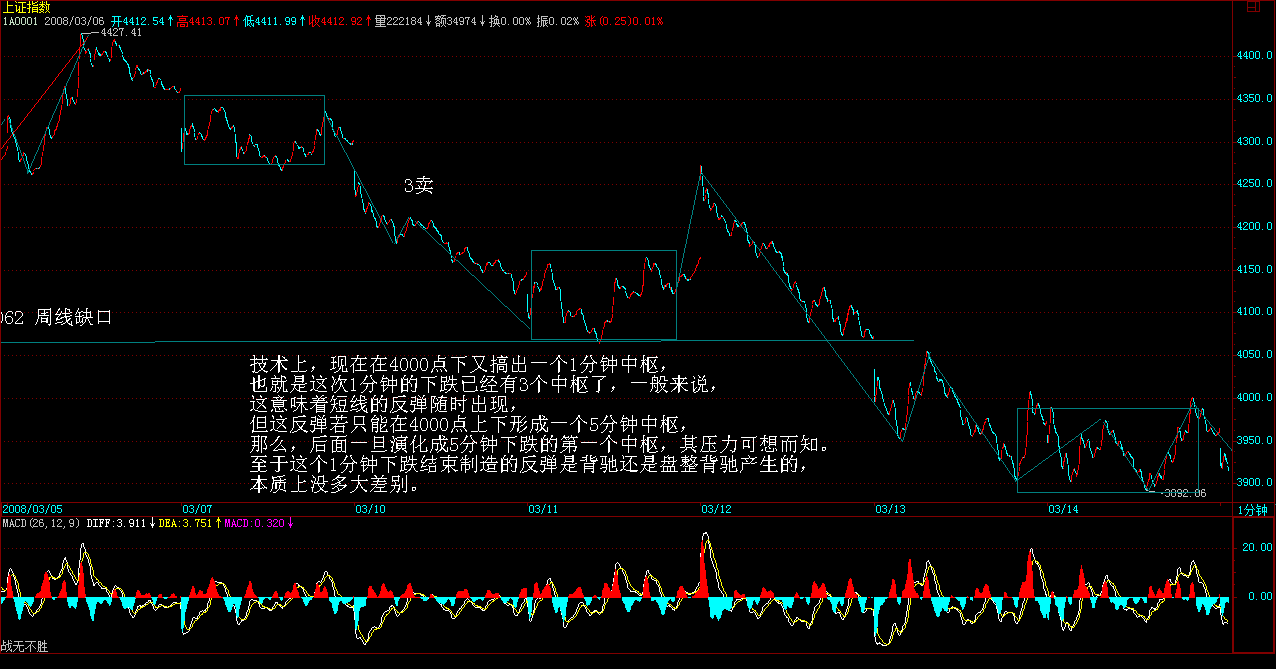
Task: Click the 战无不胜 watermark text
Action: click(24, 647)
